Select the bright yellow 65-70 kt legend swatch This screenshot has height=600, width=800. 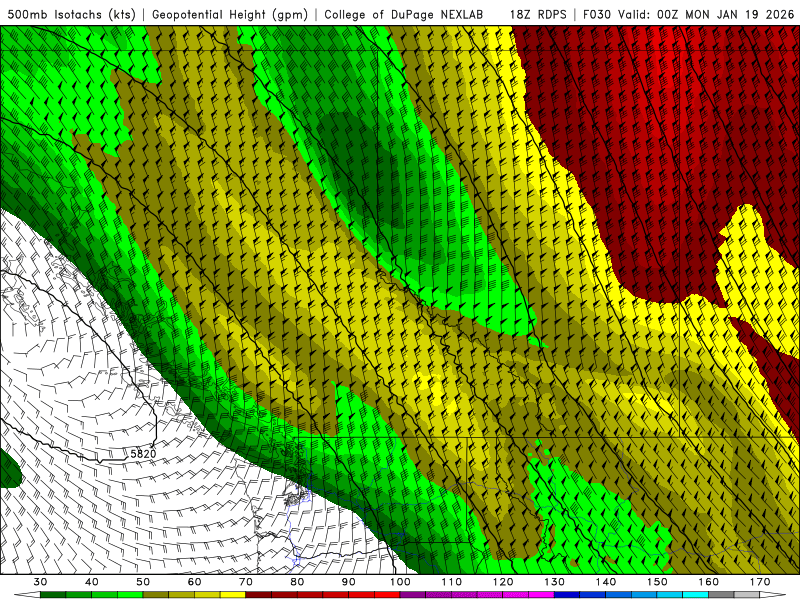[233, 595]
